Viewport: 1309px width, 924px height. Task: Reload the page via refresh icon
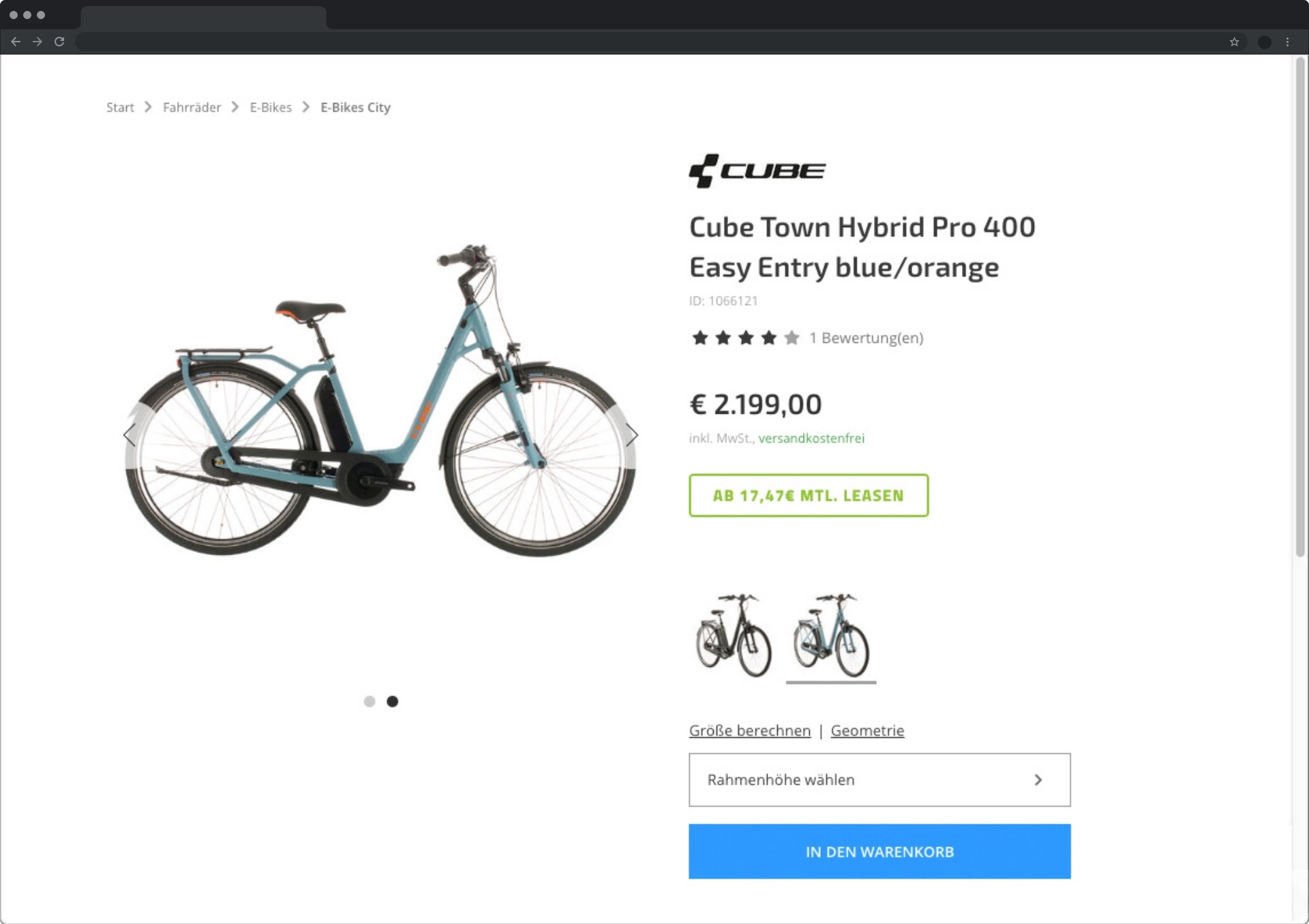tap(59, 42)
